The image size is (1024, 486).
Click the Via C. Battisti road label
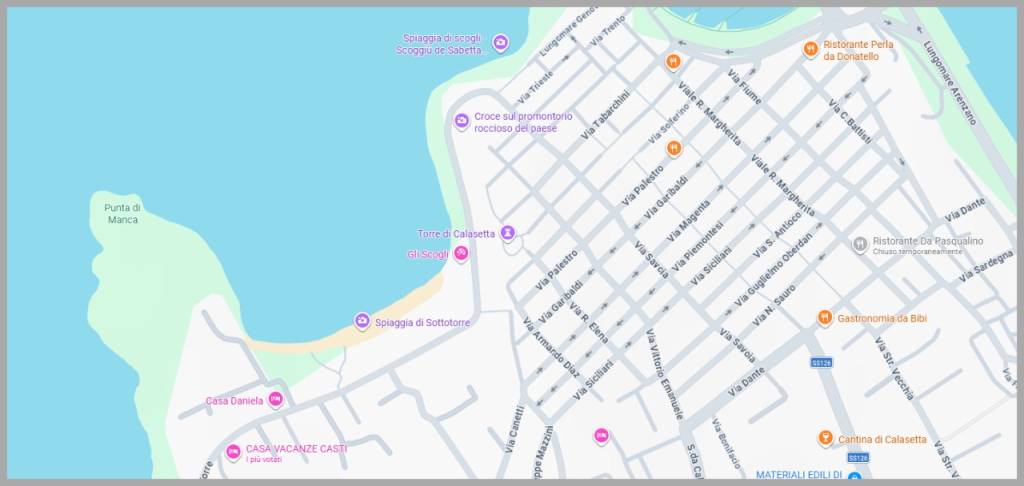tap(850, 122)
